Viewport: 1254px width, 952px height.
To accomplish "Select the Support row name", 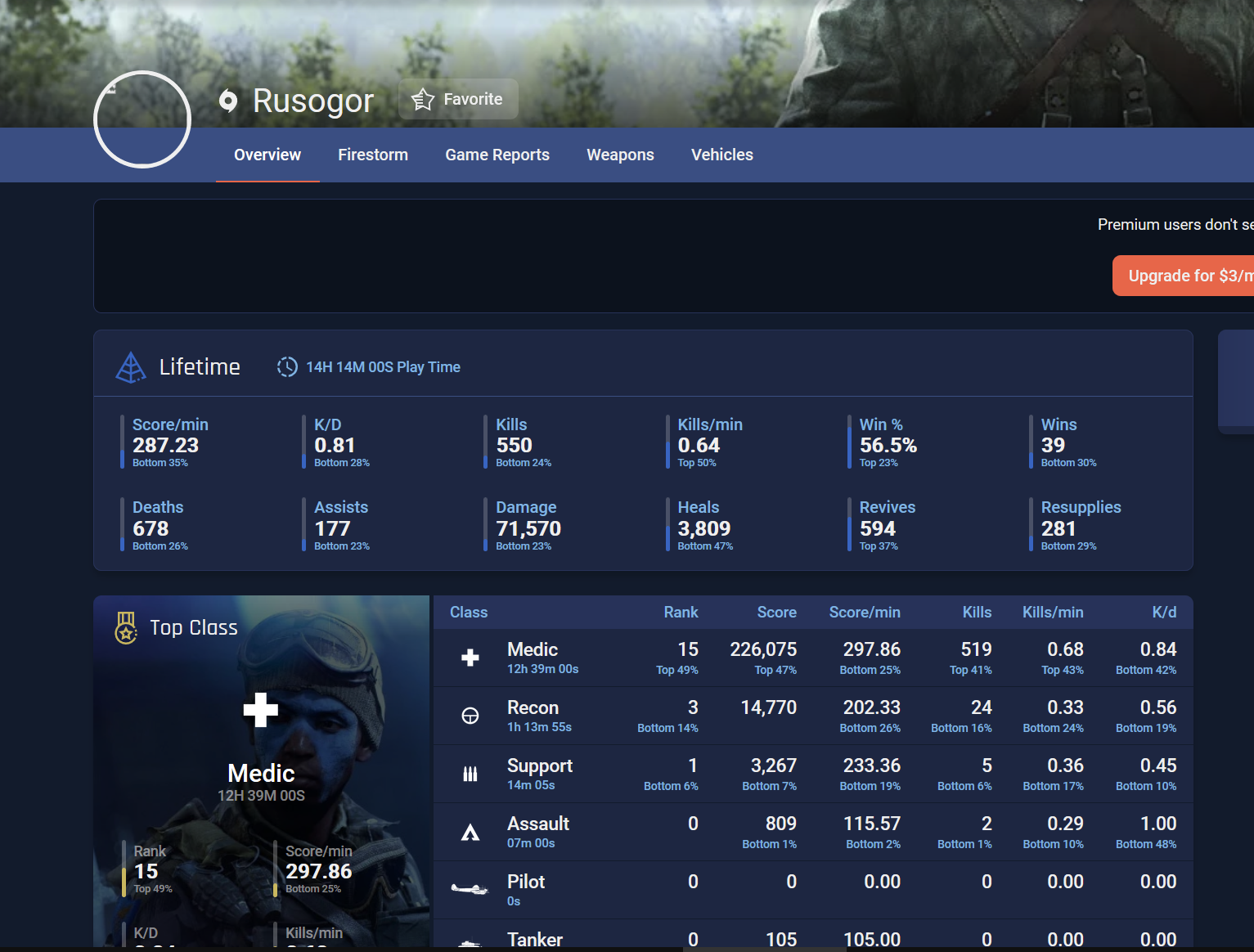I will [540, 766].
